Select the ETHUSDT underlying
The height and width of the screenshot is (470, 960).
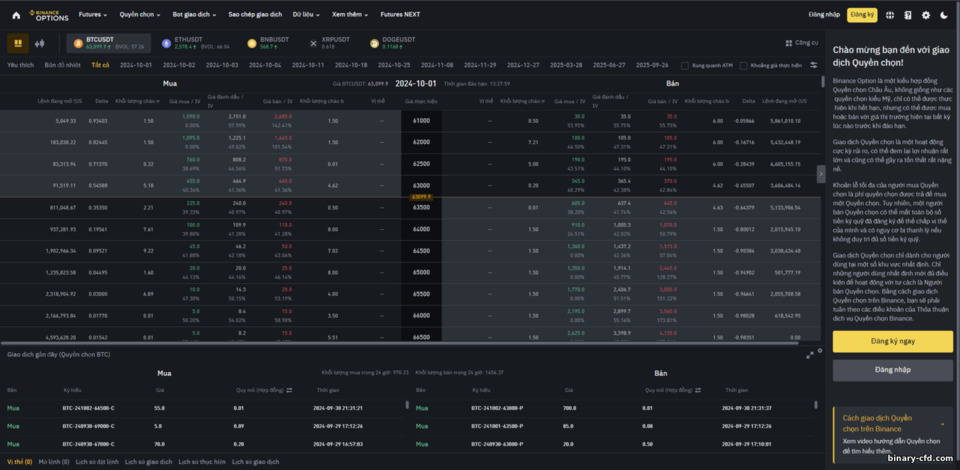(x=196, y=43)
